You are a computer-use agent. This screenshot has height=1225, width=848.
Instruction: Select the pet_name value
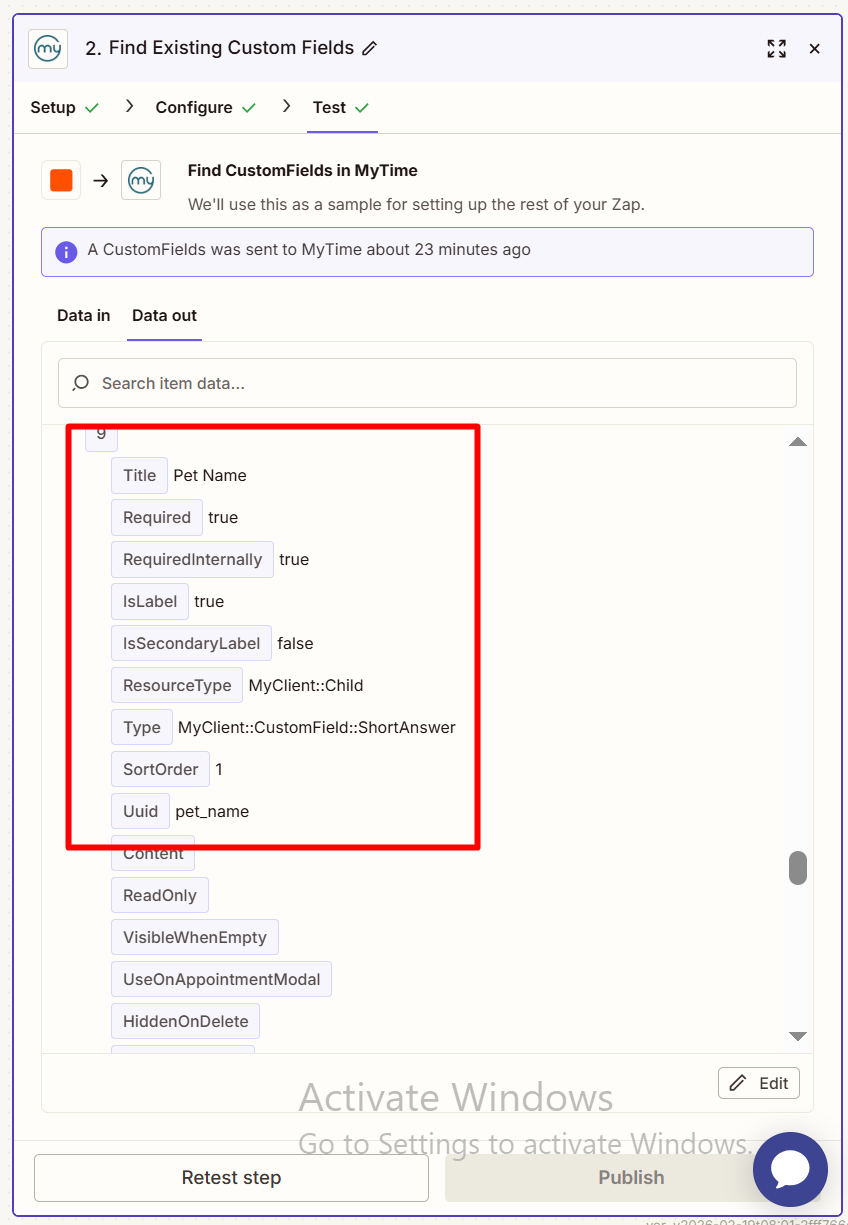point(212,811)
